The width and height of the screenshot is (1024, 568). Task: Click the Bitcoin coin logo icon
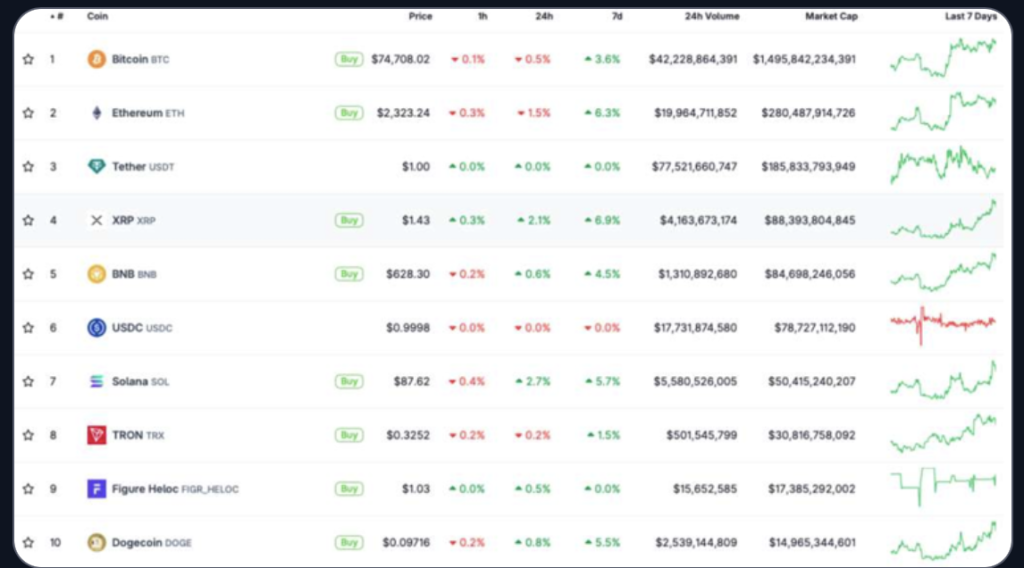[x=97, y=59]
